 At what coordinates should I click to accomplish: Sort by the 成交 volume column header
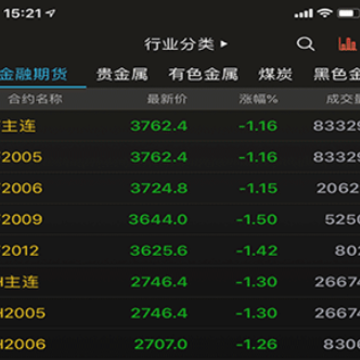pos(343,99)
